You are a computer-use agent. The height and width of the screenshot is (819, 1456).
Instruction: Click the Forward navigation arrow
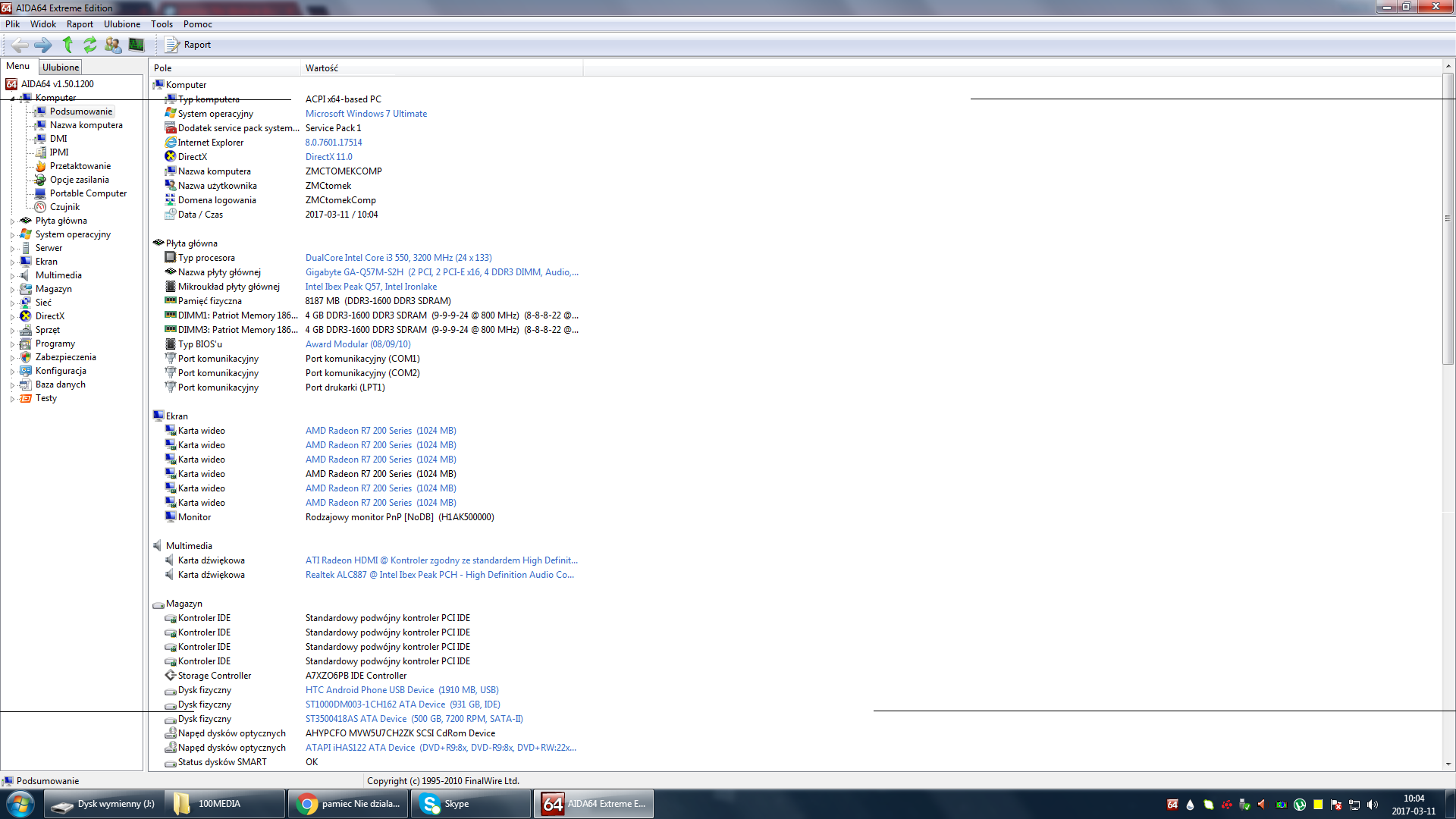[x=43, y=45]
